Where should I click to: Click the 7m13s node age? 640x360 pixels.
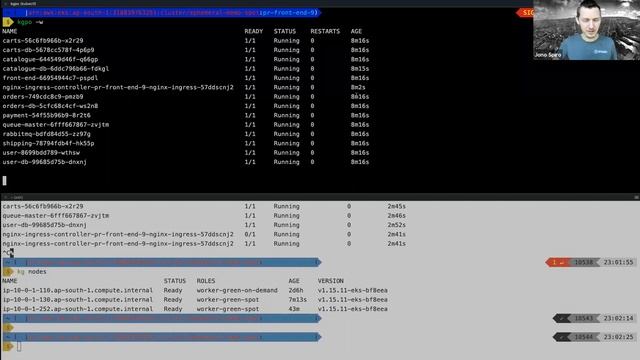pos(298,300)
